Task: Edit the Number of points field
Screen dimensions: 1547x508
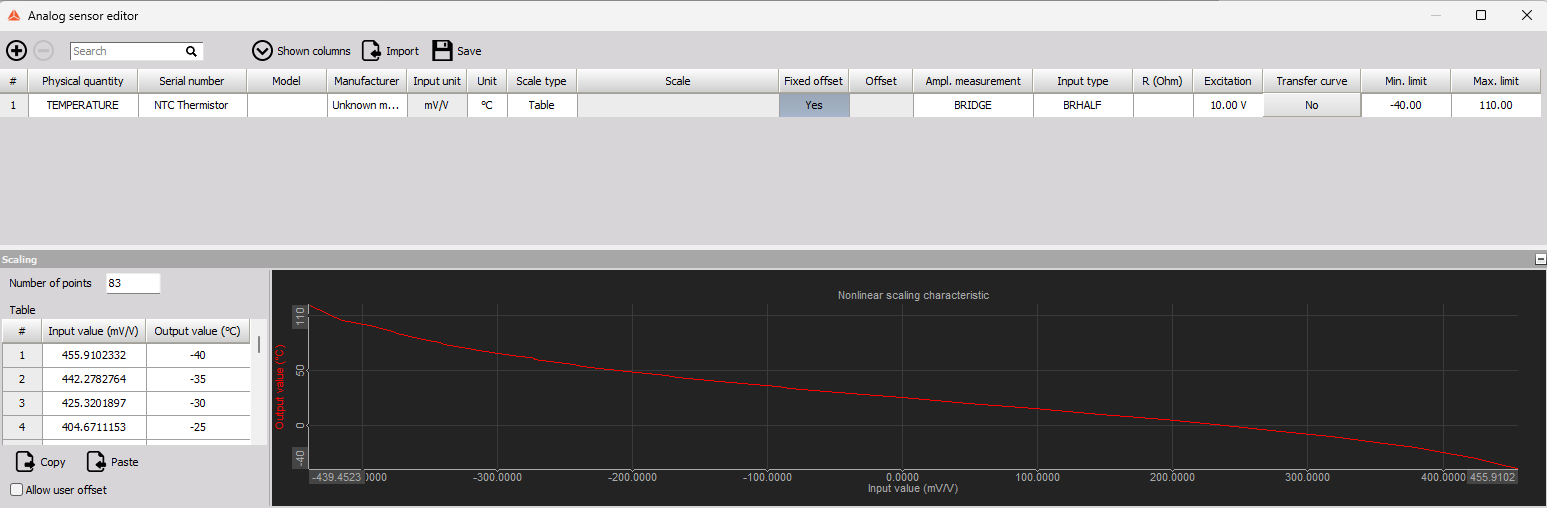Action: [132, 283]
